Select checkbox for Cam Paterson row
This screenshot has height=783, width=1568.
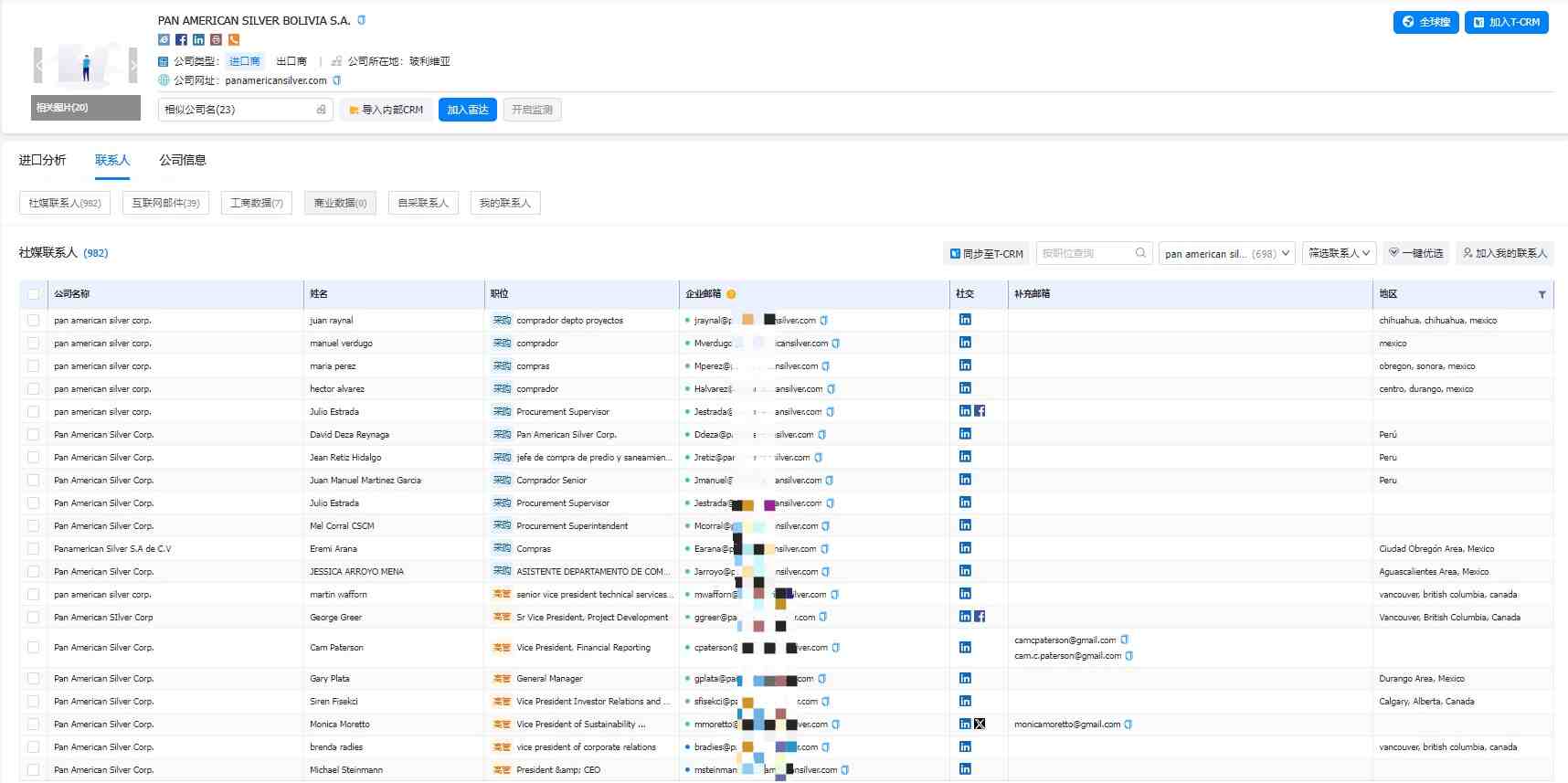(34, 648)
